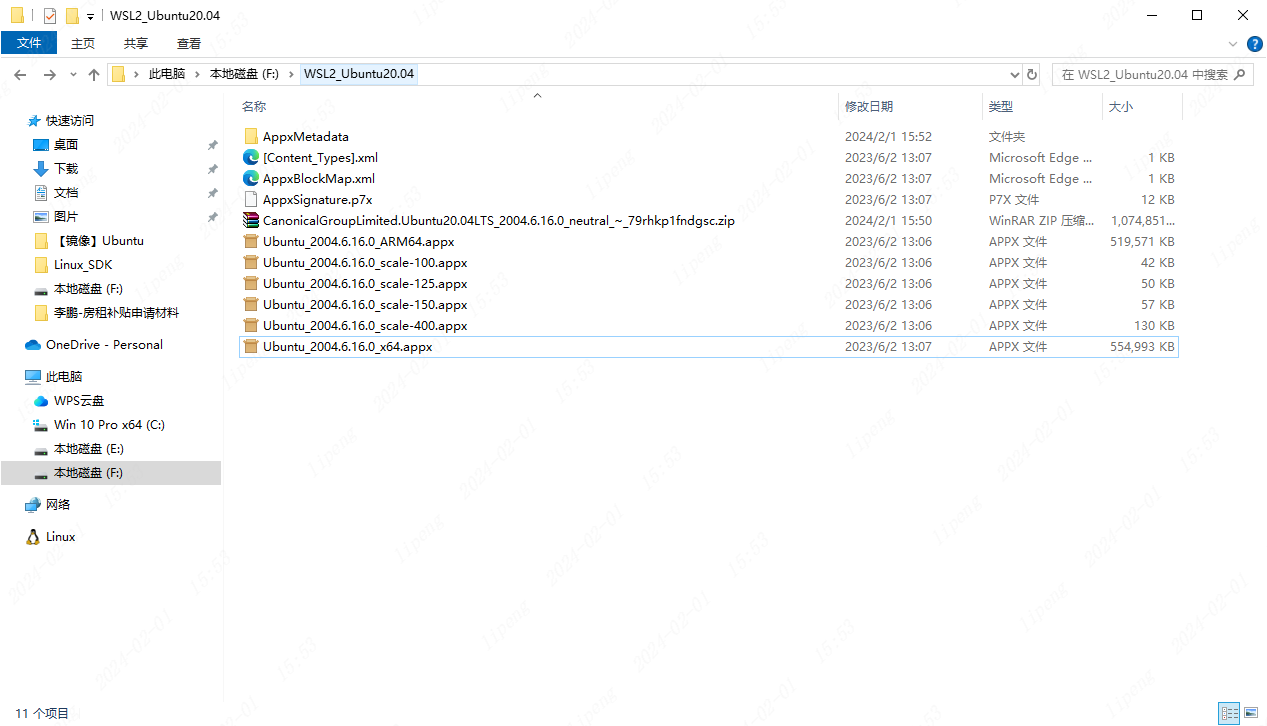Unpin 文档 using its pin icon

212,193
